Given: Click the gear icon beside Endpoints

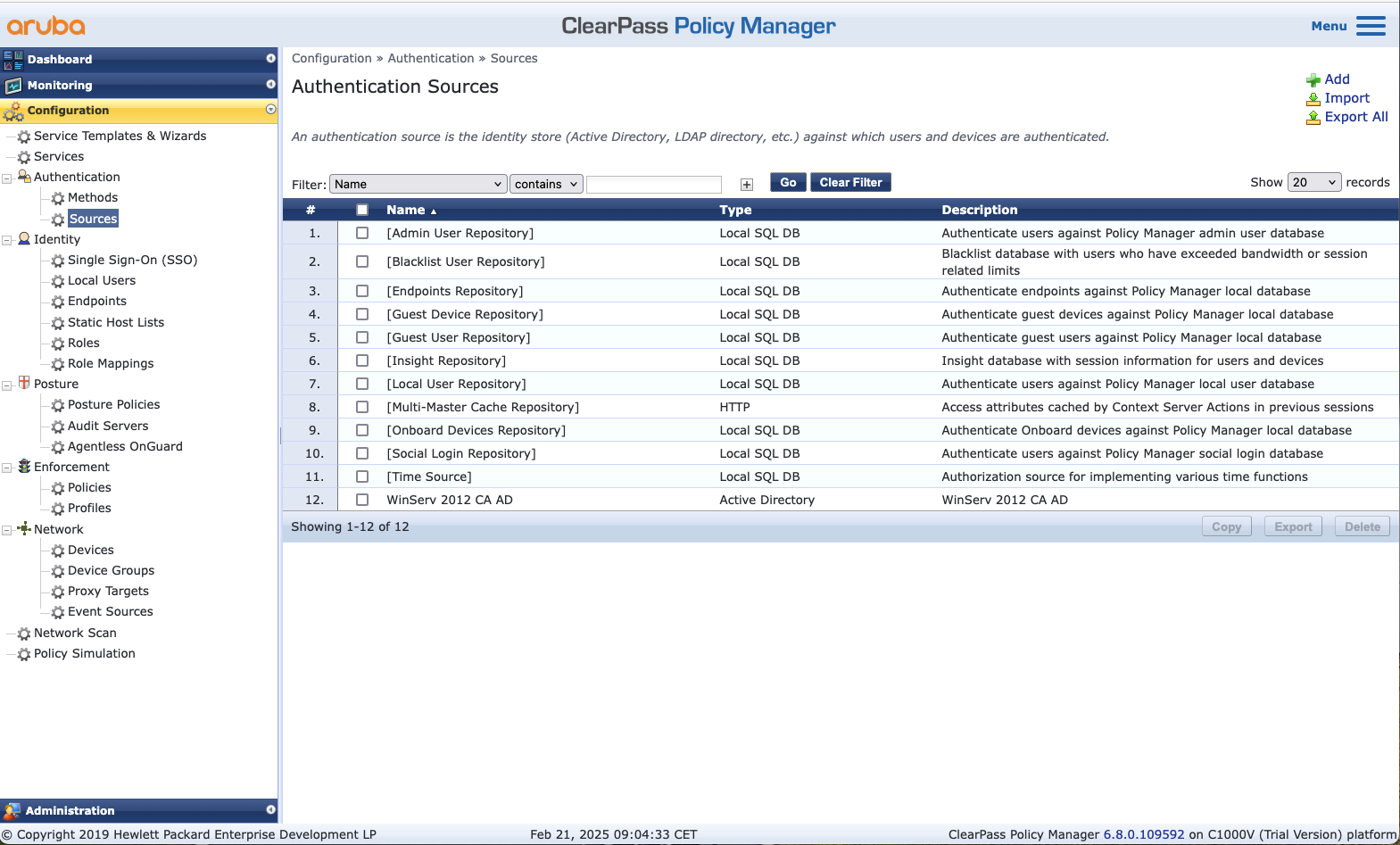Looking at the screenshot, I should [58, 302].
